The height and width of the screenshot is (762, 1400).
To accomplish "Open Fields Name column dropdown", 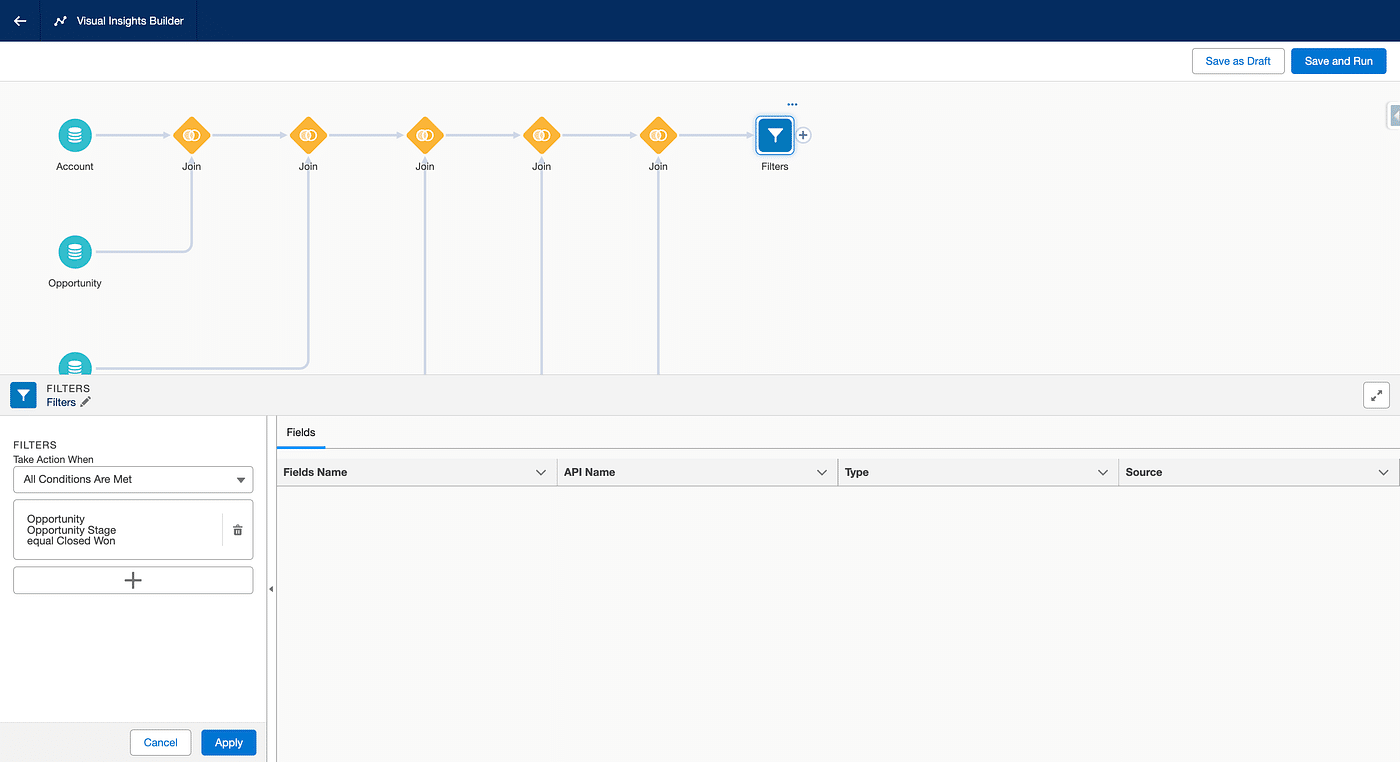I will pos(541,472).
